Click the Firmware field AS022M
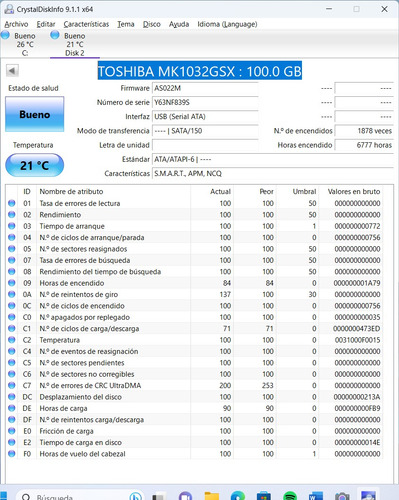This screenshot has width=399, height=500. (x=205, y=88)
